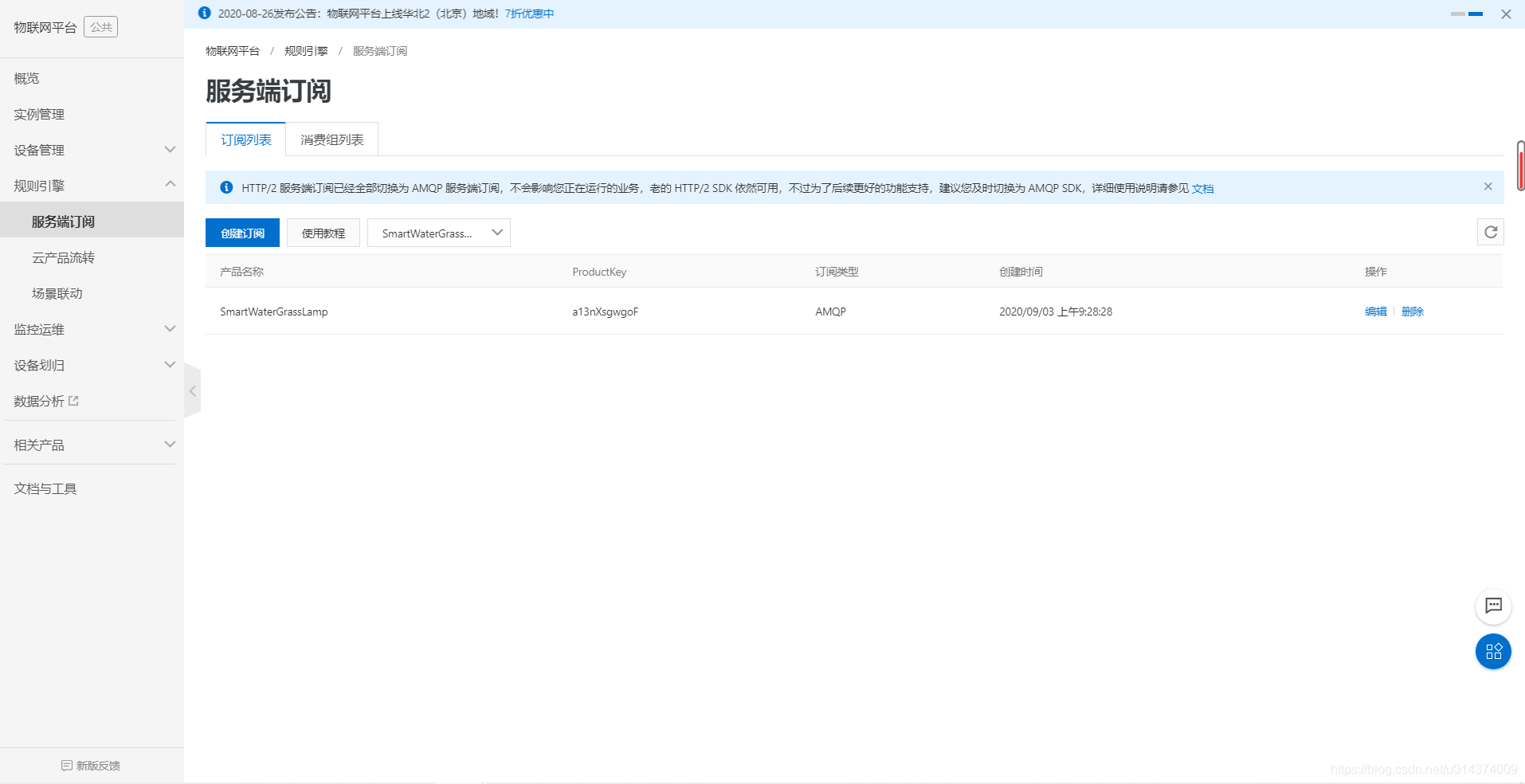Expand the 设备管理 menu
The image size is (1525, 784).
click(92, 150)
